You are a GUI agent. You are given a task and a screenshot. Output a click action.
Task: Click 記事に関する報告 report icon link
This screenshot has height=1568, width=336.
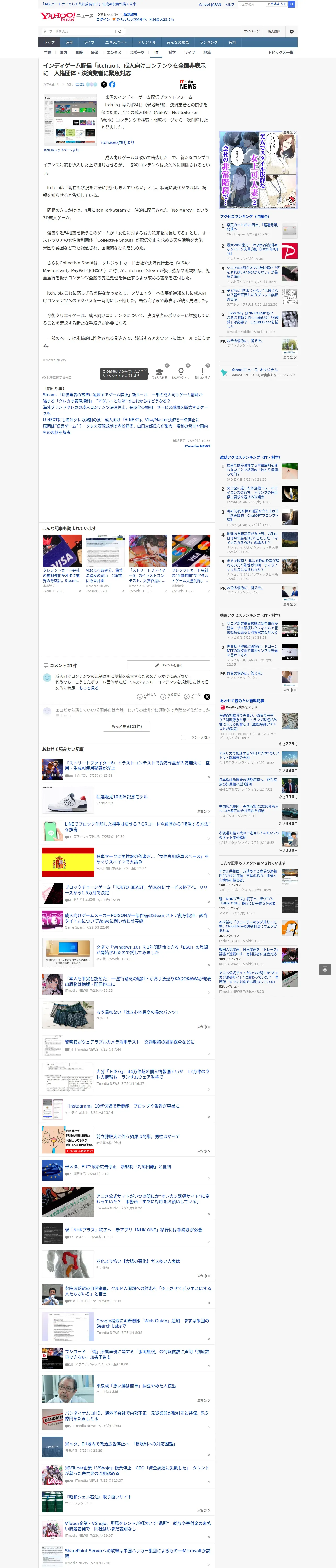(x=57, y=377)
